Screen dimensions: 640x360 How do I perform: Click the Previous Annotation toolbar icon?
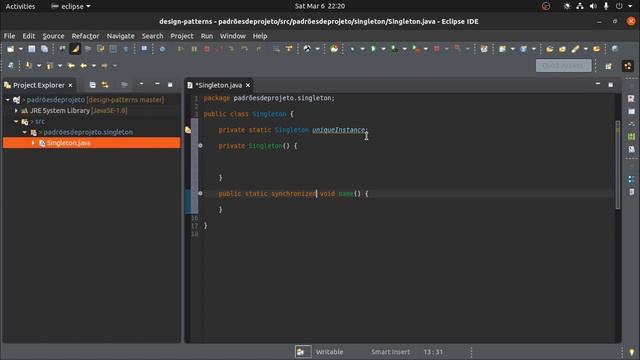(x=50, y=65)
